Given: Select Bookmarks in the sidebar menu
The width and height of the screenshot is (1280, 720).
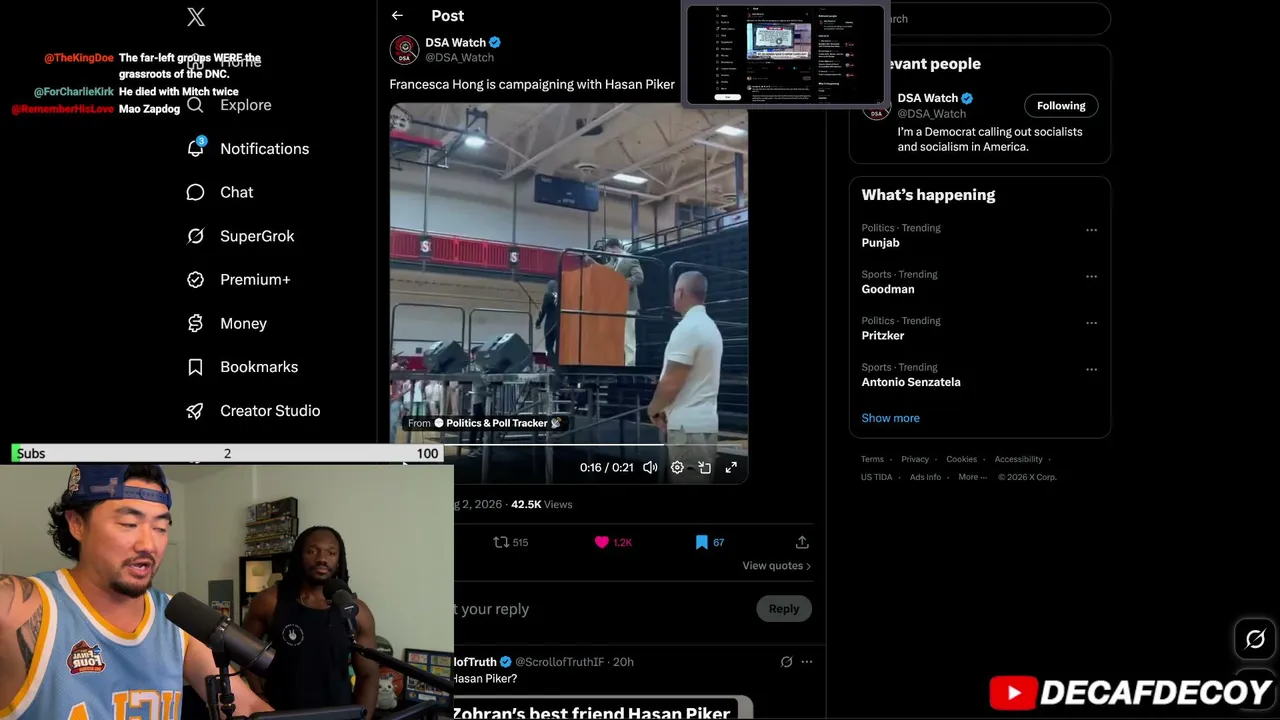Looking at the screenshot, I should pos(259,367).
